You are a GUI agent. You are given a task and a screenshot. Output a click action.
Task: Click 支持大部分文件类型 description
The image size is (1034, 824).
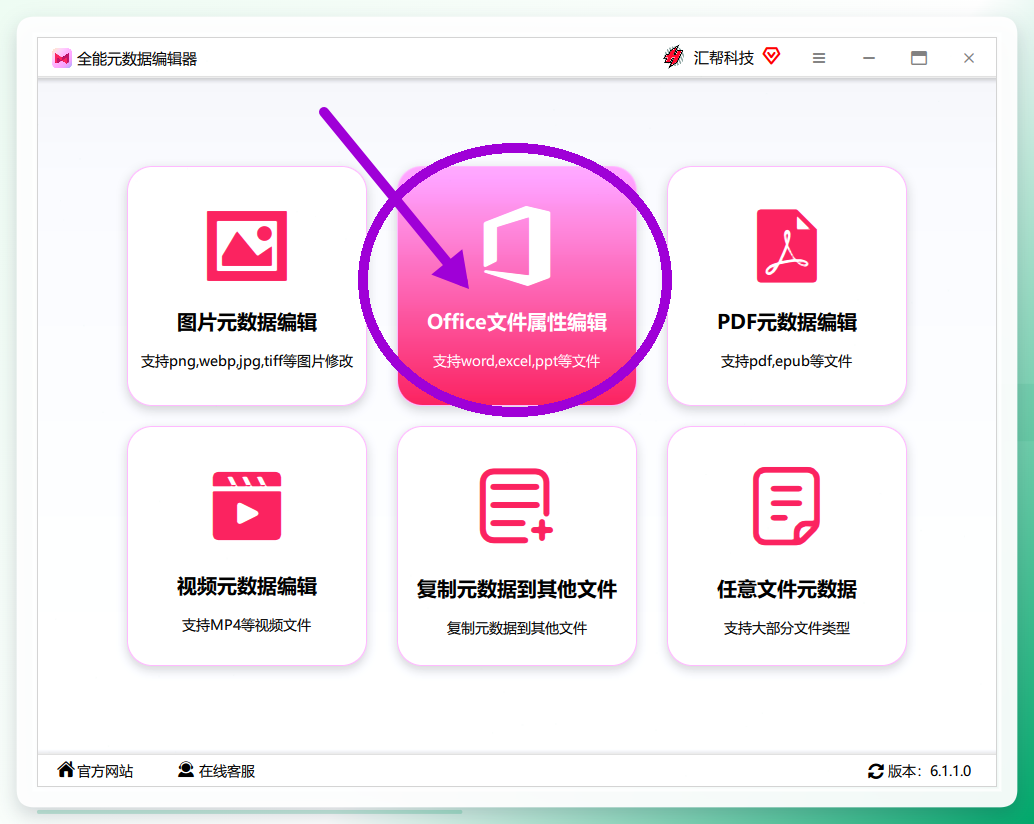(787, 628)
